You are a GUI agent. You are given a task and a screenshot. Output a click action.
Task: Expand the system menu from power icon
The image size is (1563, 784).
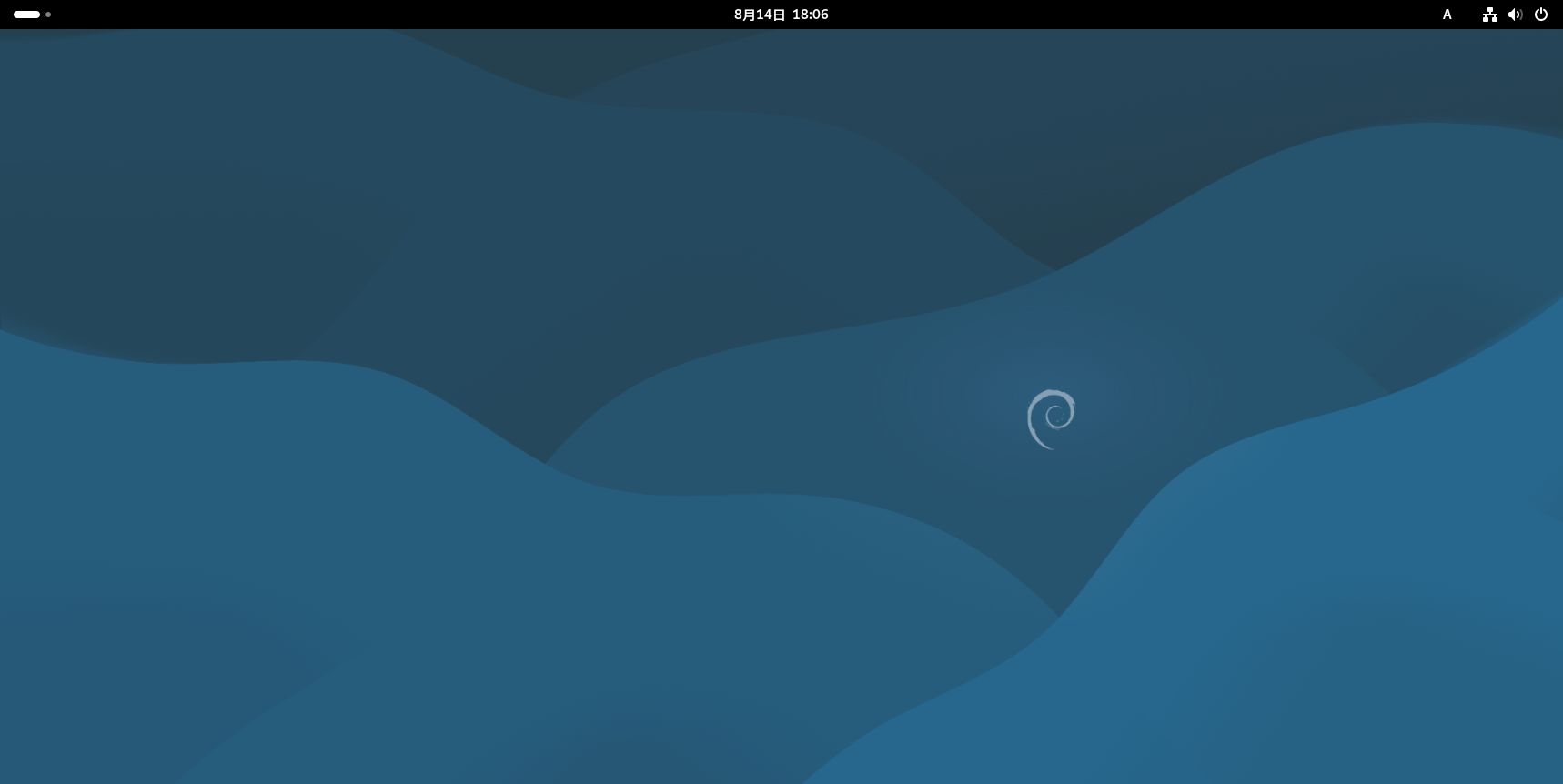tap(1541, 15)
